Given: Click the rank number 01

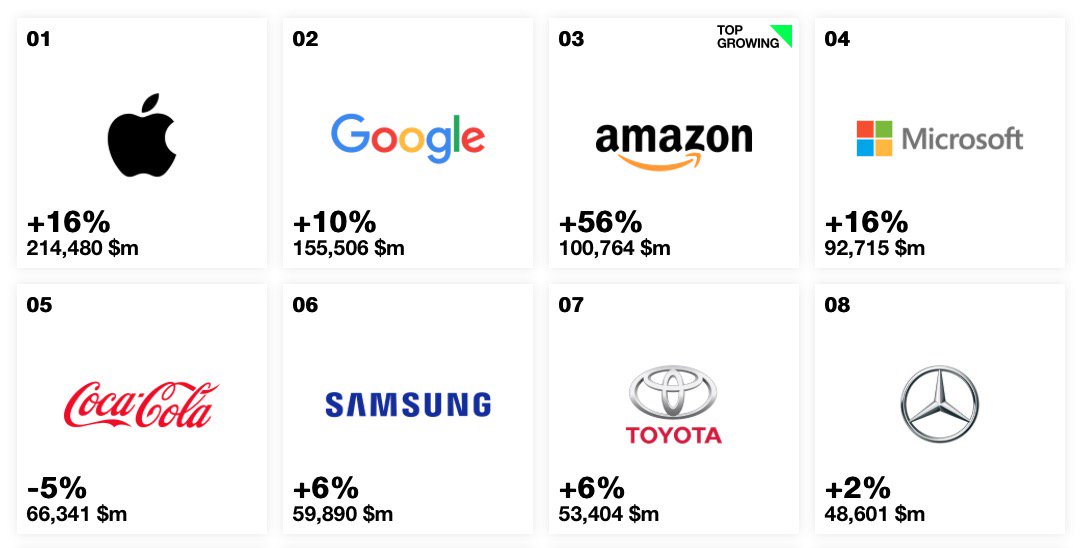Looking at the screenshot, I should tap(38, 40).
